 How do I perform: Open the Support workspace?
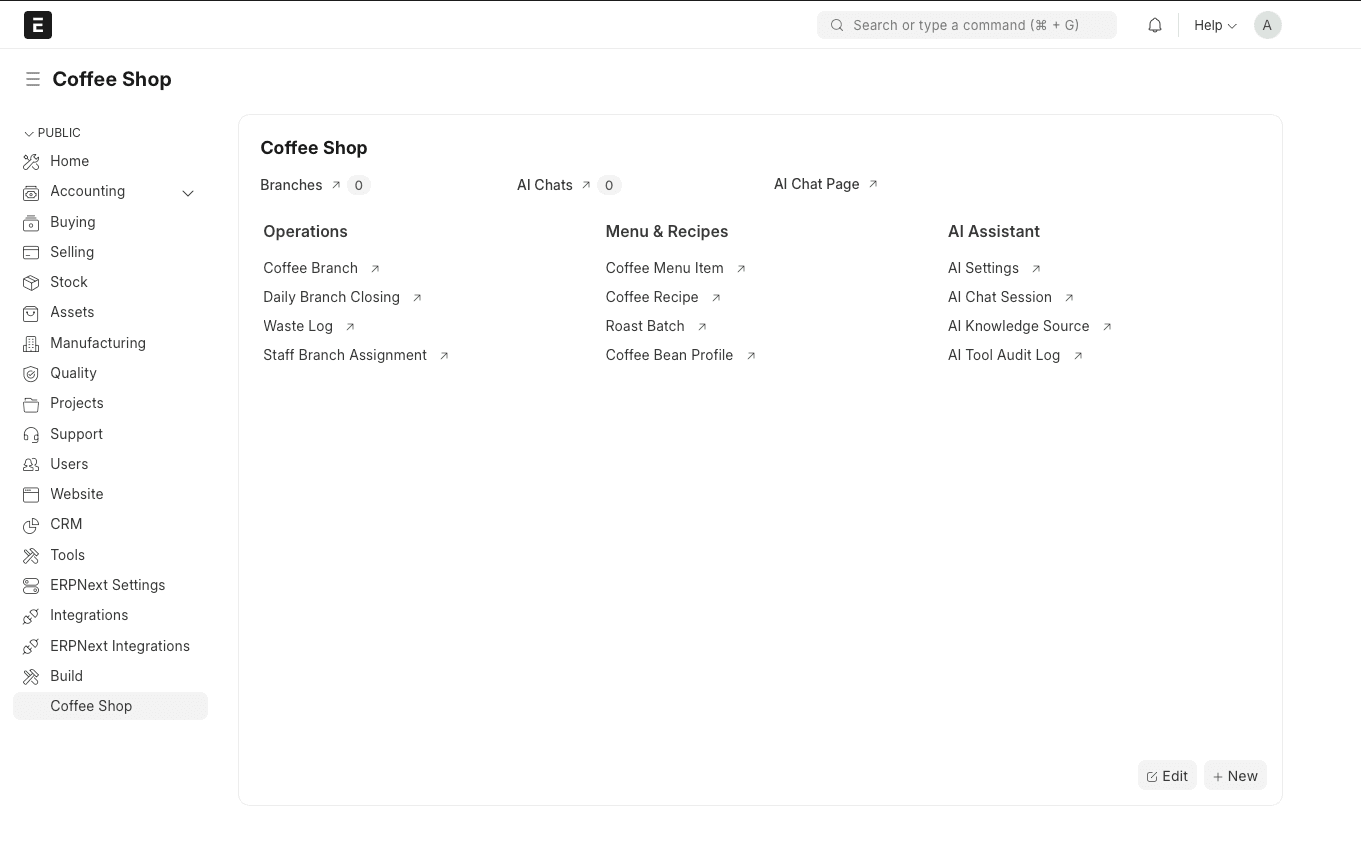pos(76,434)
